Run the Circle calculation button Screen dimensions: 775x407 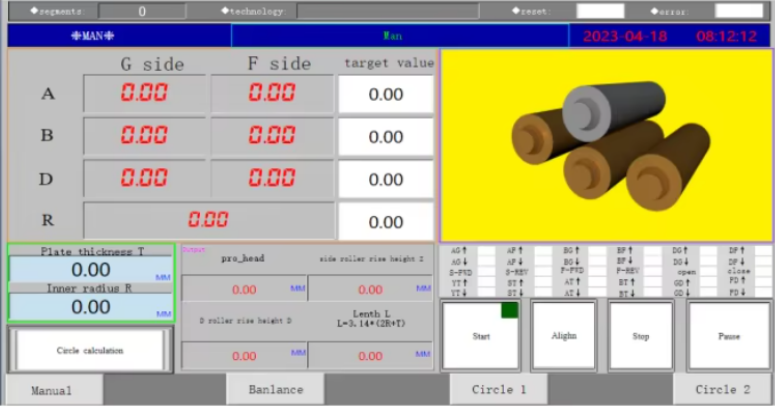[90, 350]
